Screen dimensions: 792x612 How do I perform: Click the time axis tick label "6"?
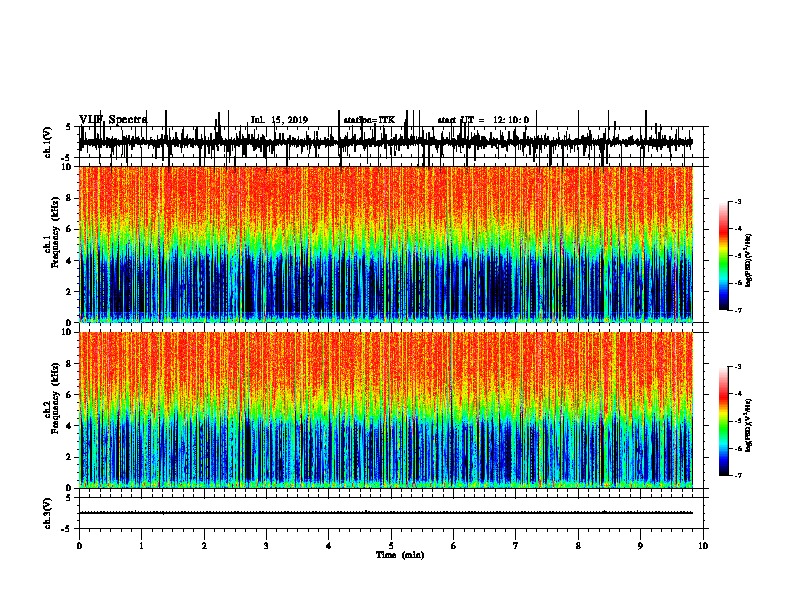[454, 546]
